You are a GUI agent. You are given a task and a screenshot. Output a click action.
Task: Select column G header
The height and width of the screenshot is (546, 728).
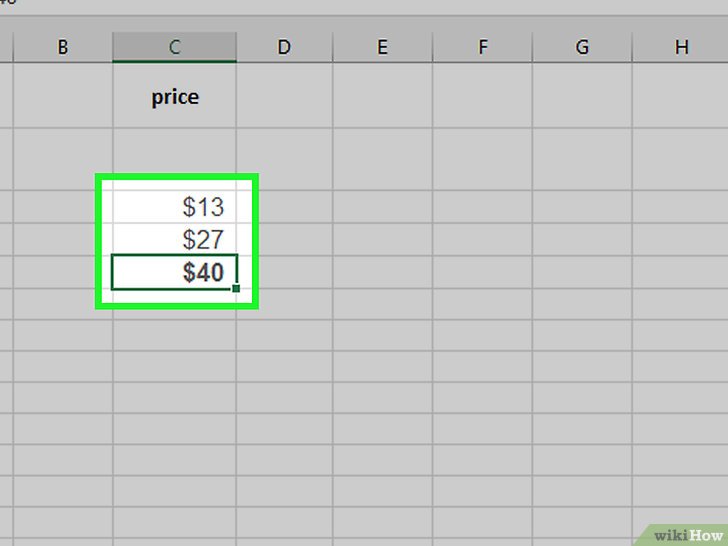(x=582, y=47)
